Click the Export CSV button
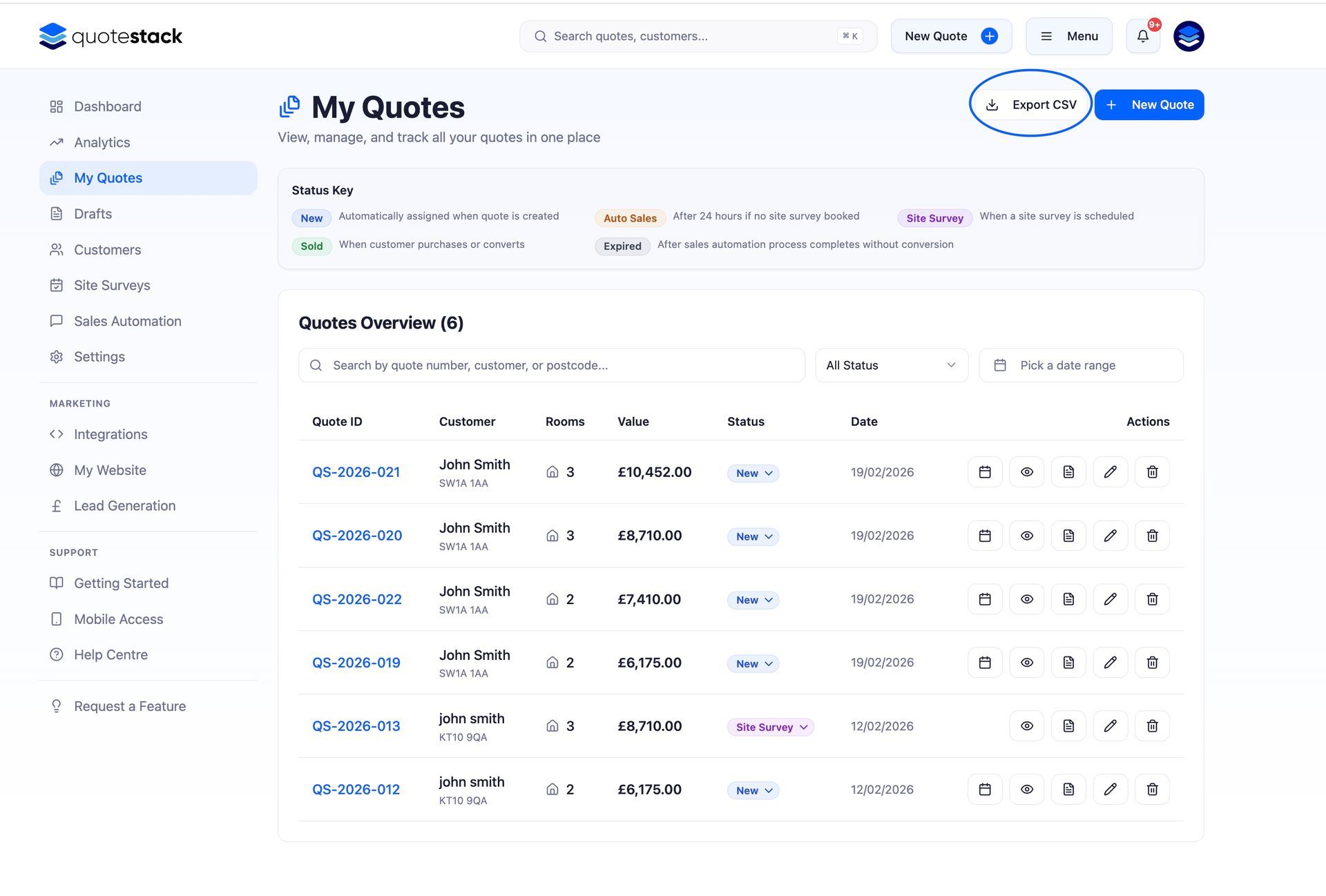The width and height of the screenshot is (1326, 896). click(1032, 105)
